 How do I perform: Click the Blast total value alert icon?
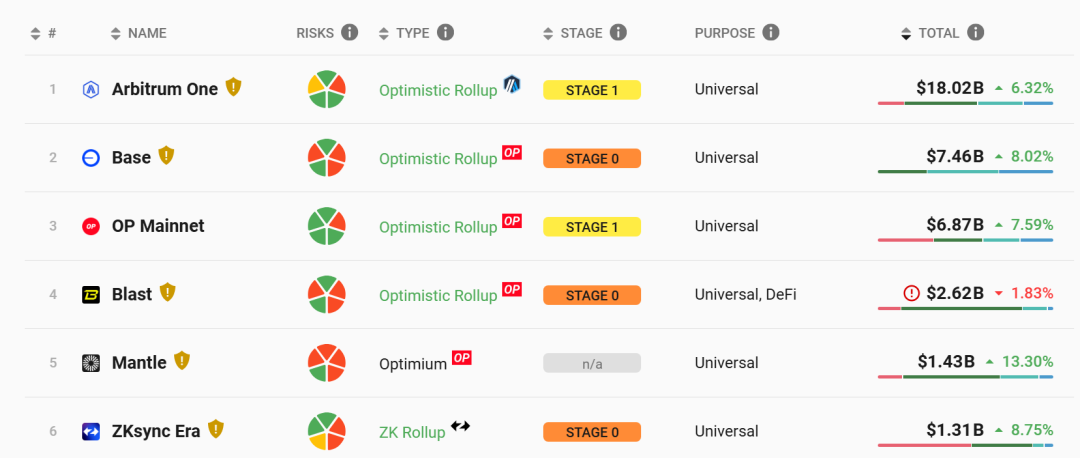[911, 294]
